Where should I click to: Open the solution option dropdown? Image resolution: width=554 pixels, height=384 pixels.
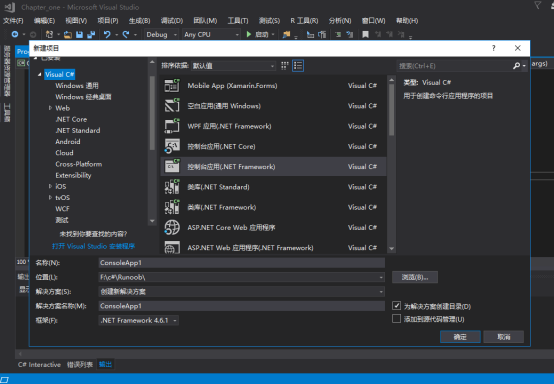(x=381, y=292)
